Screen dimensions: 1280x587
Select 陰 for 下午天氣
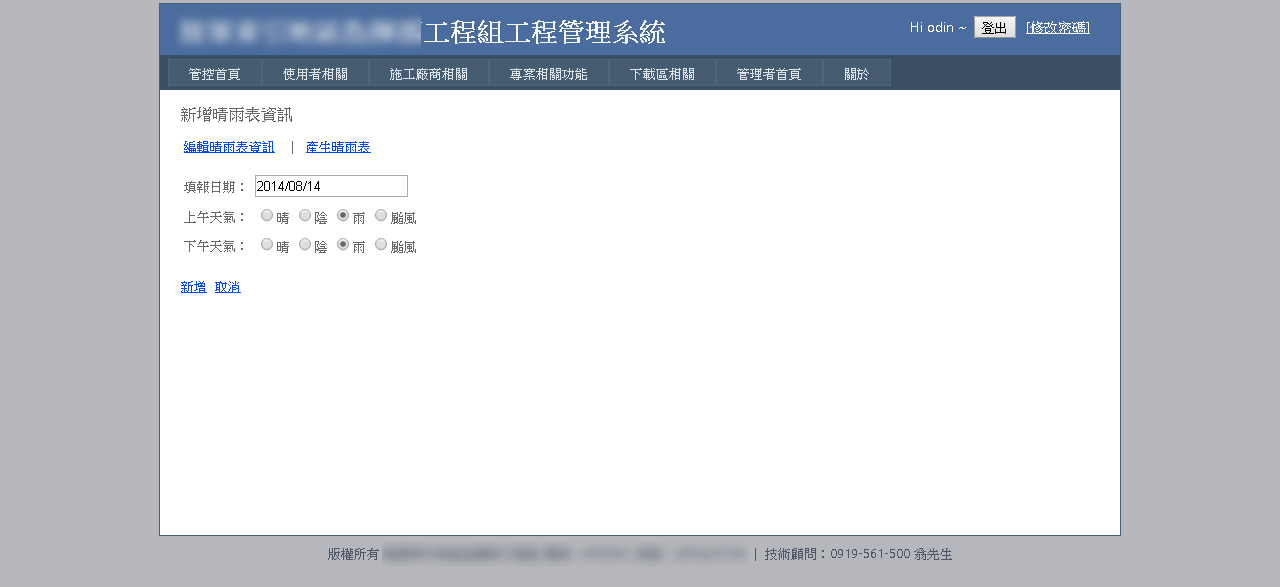[x=305, y=244]
